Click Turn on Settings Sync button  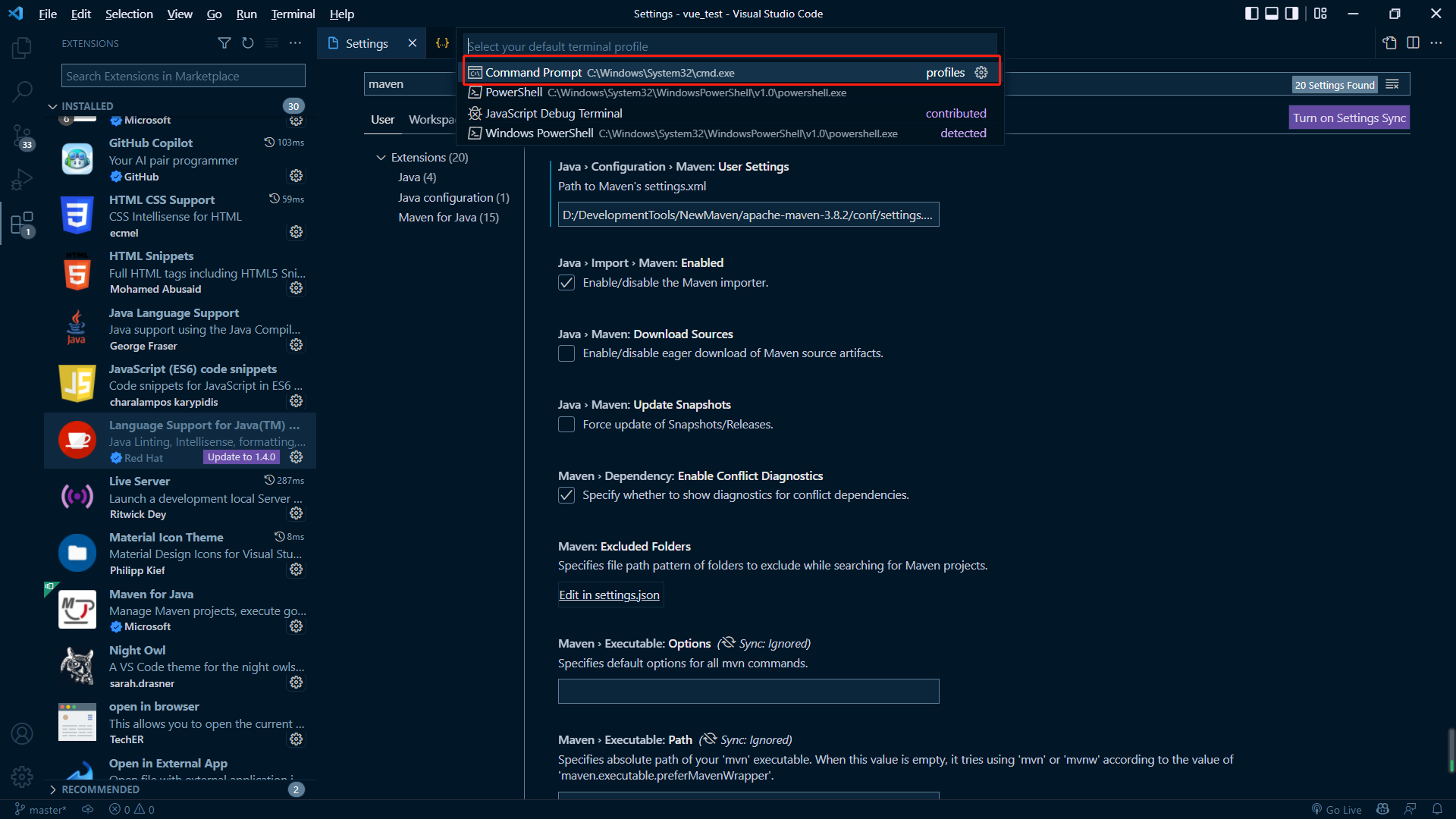[1350, 117]
